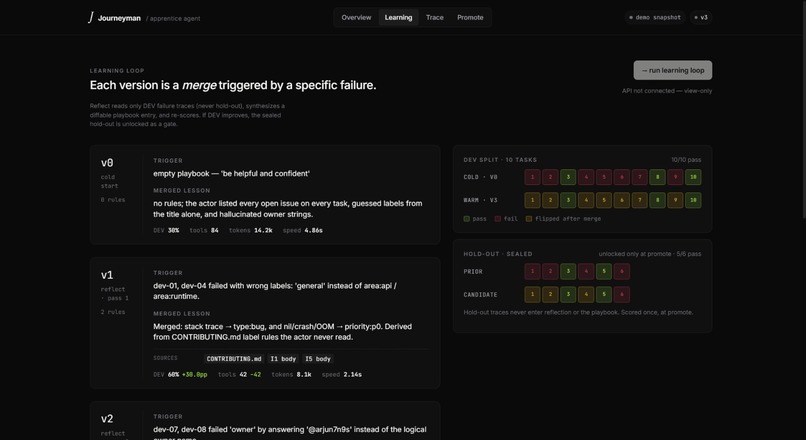
Task: Click the 'DEV SPLIT · 10 TASKS' heading
Action: coord(500,160)
